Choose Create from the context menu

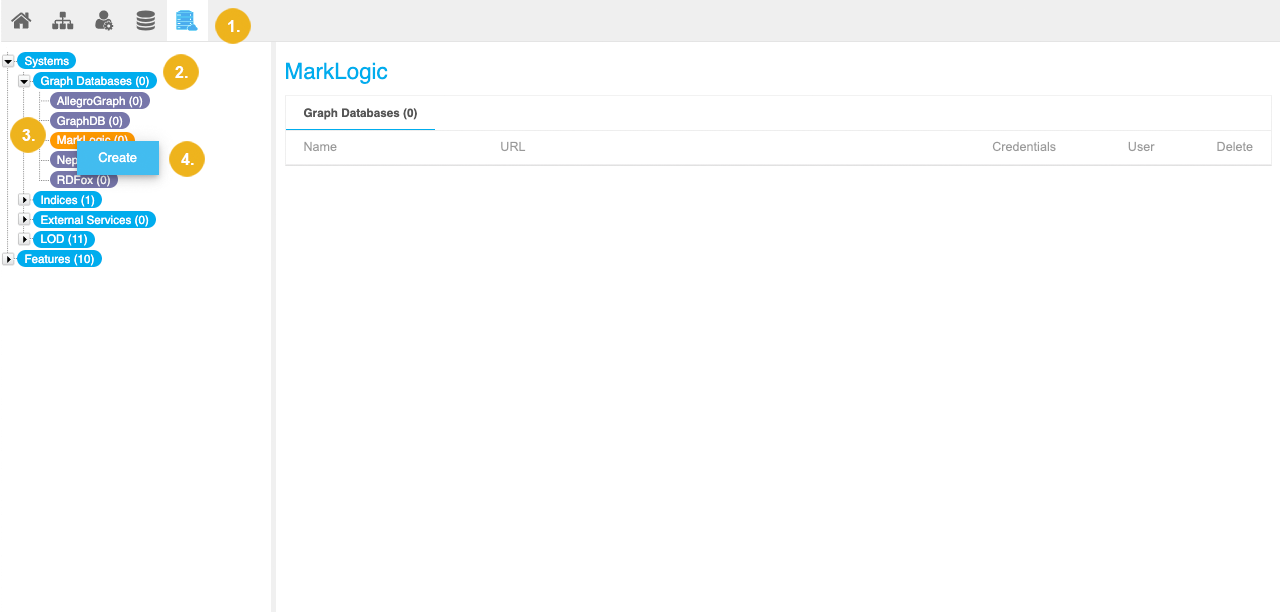[118, 158]
